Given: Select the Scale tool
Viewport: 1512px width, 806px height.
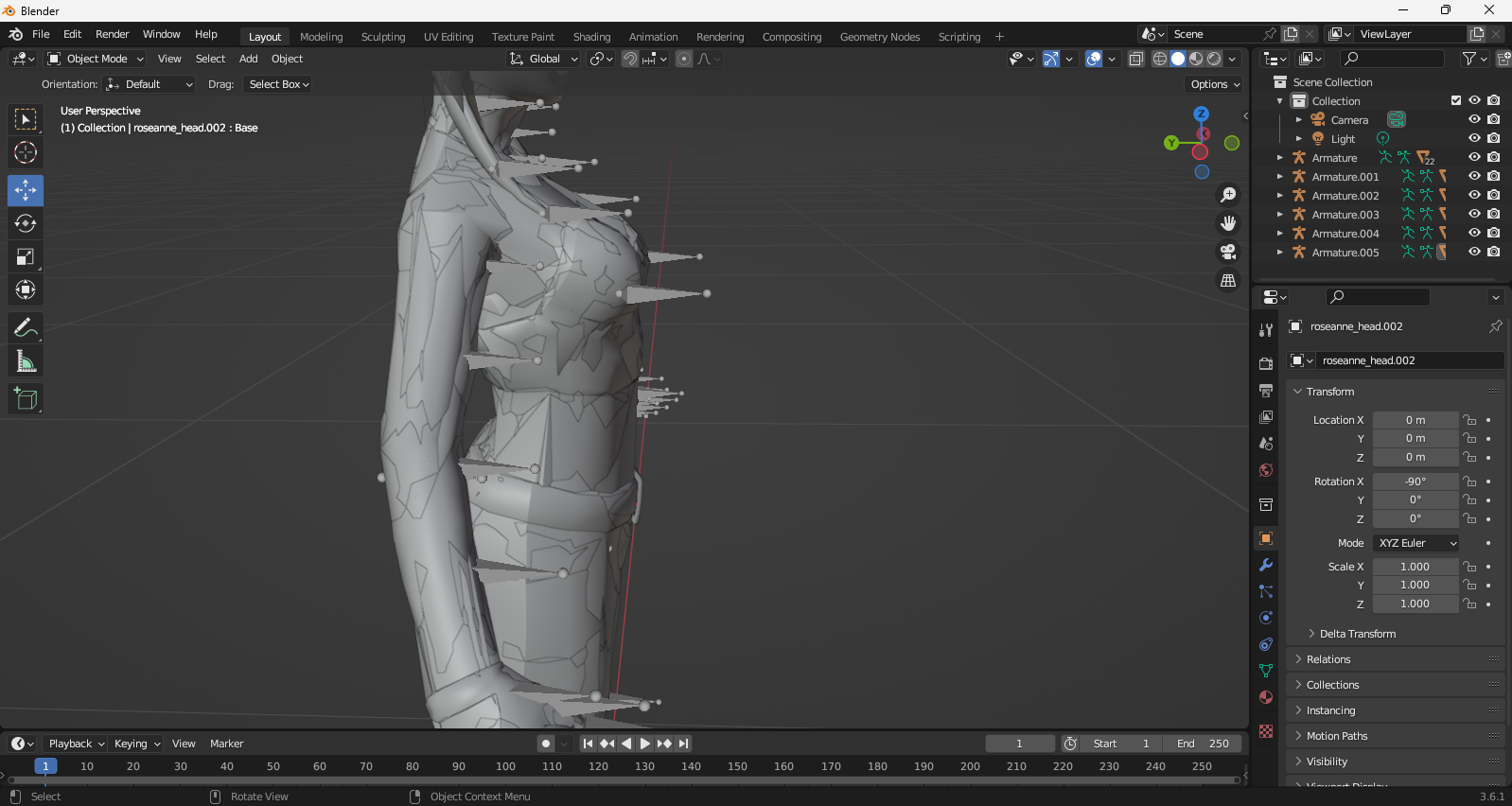Looking at the screenshot, I should point(26,256).
